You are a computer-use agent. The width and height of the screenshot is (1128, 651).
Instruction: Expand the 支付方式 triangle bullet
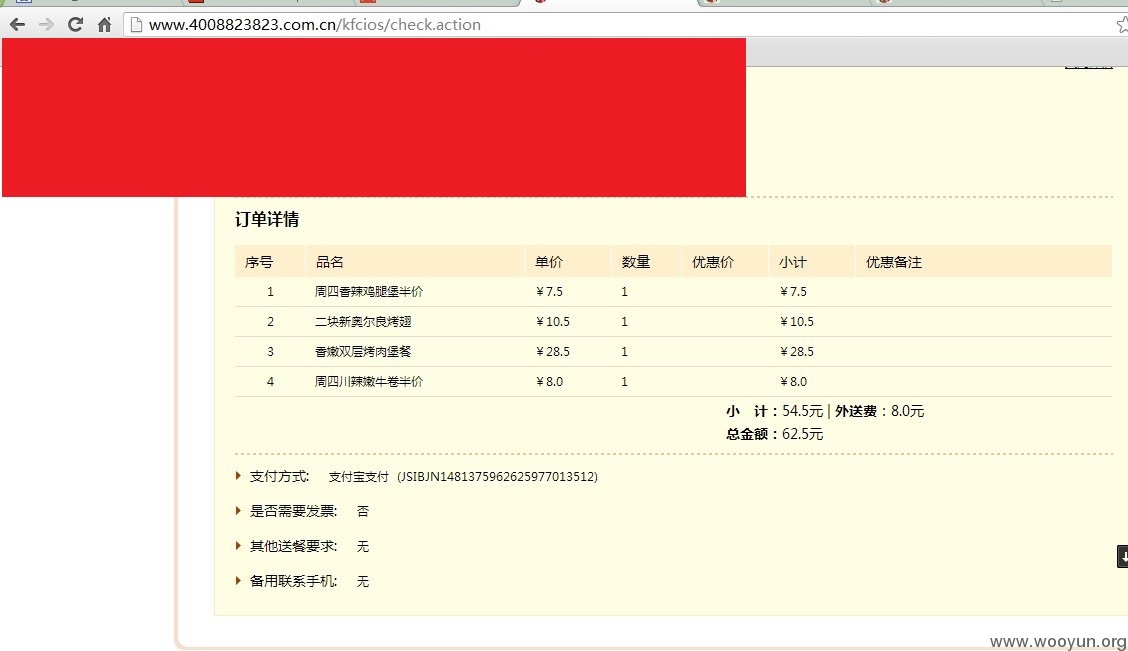coord(238,476)
